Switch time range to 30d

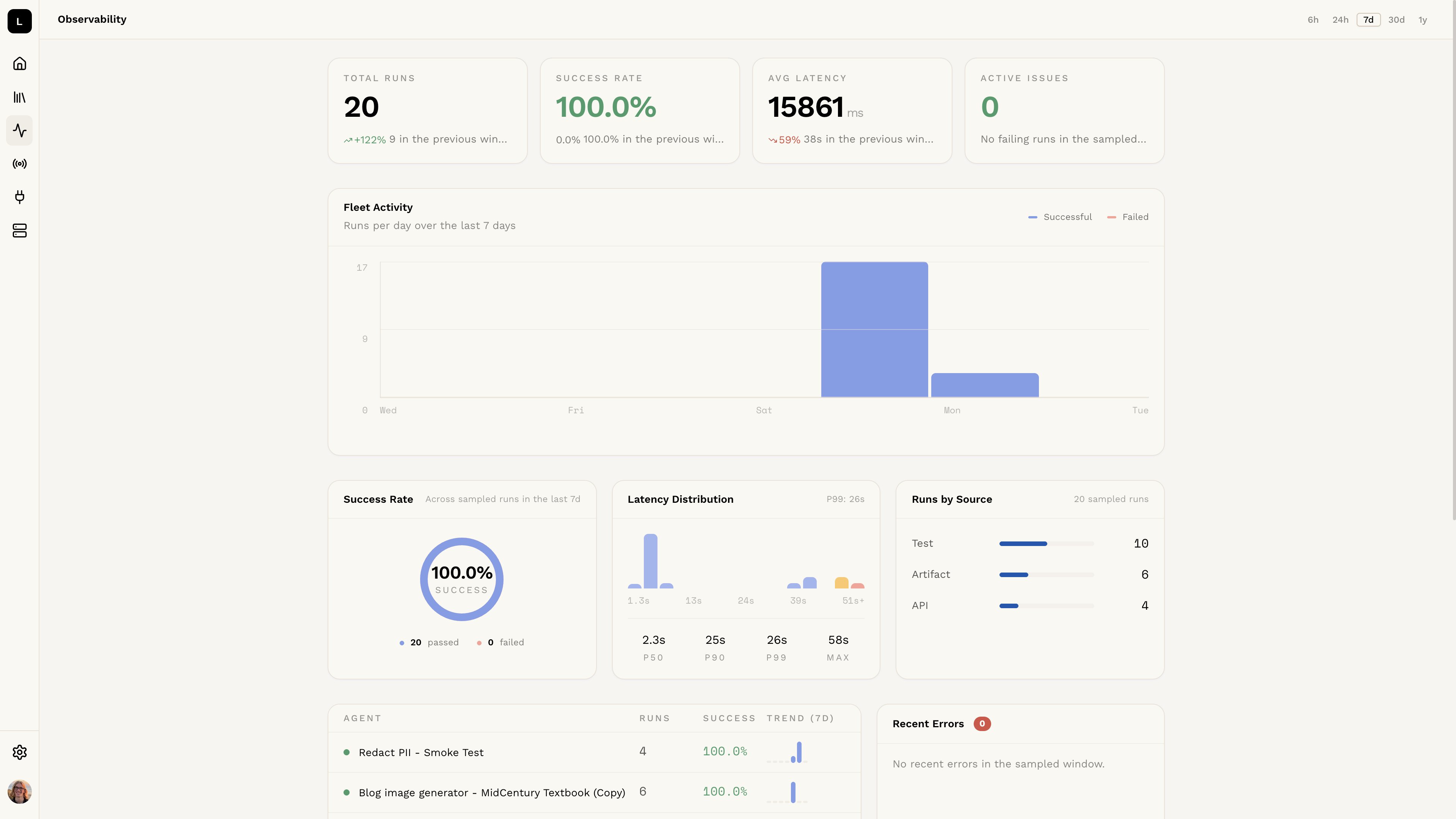click(x=1396, y=20)
